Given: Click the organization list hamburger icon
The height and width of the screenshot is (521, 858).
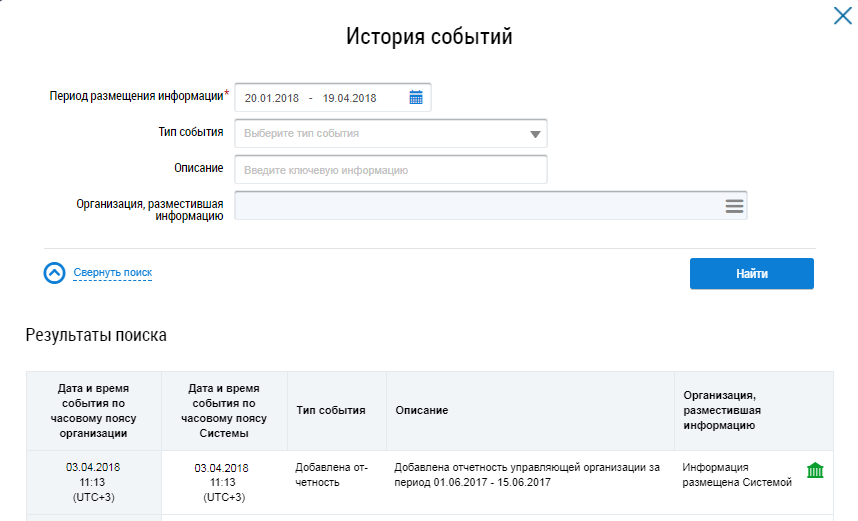Looking at the screenshot, I should (734, 205).
